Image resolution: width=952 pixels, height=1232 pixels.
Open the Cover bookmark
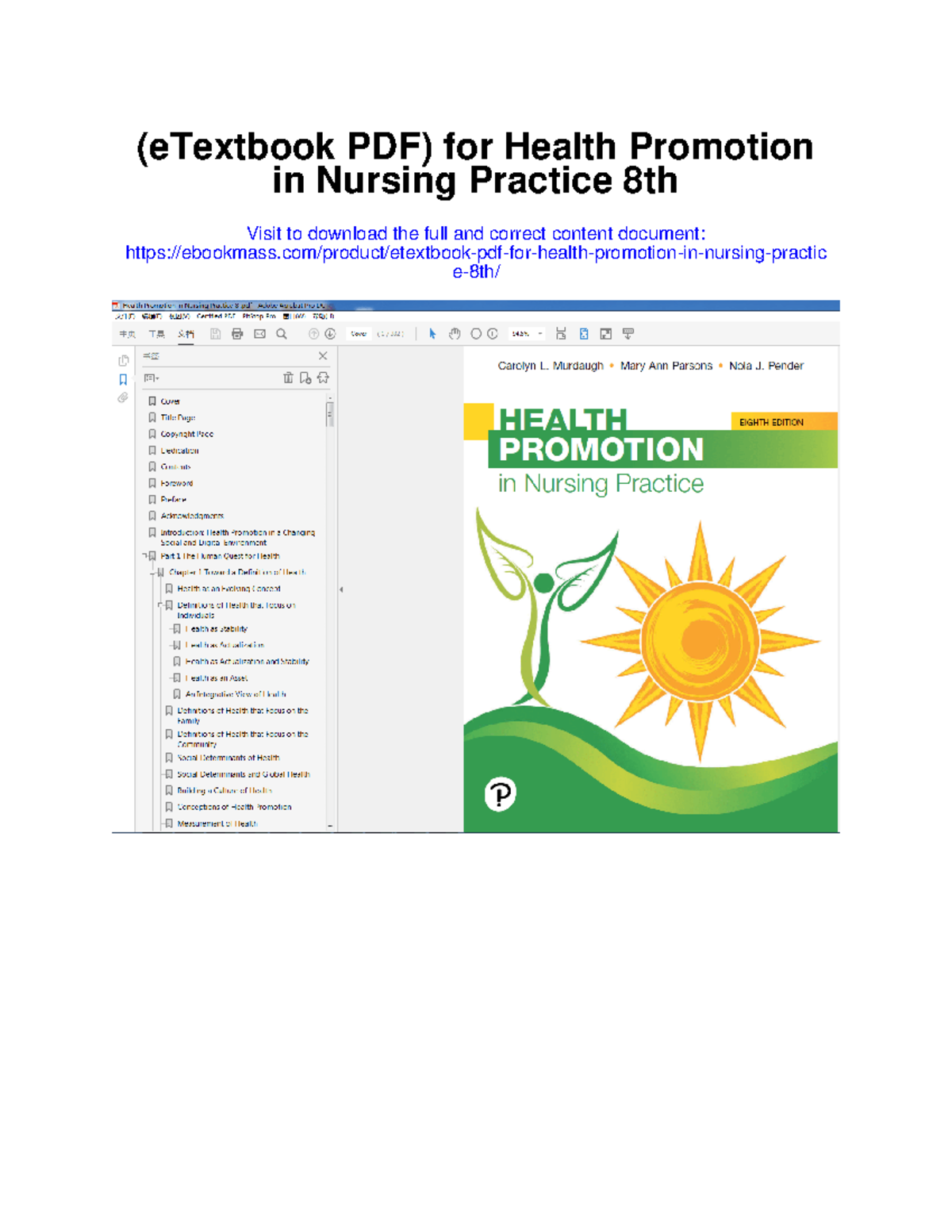tap(170, 401)
